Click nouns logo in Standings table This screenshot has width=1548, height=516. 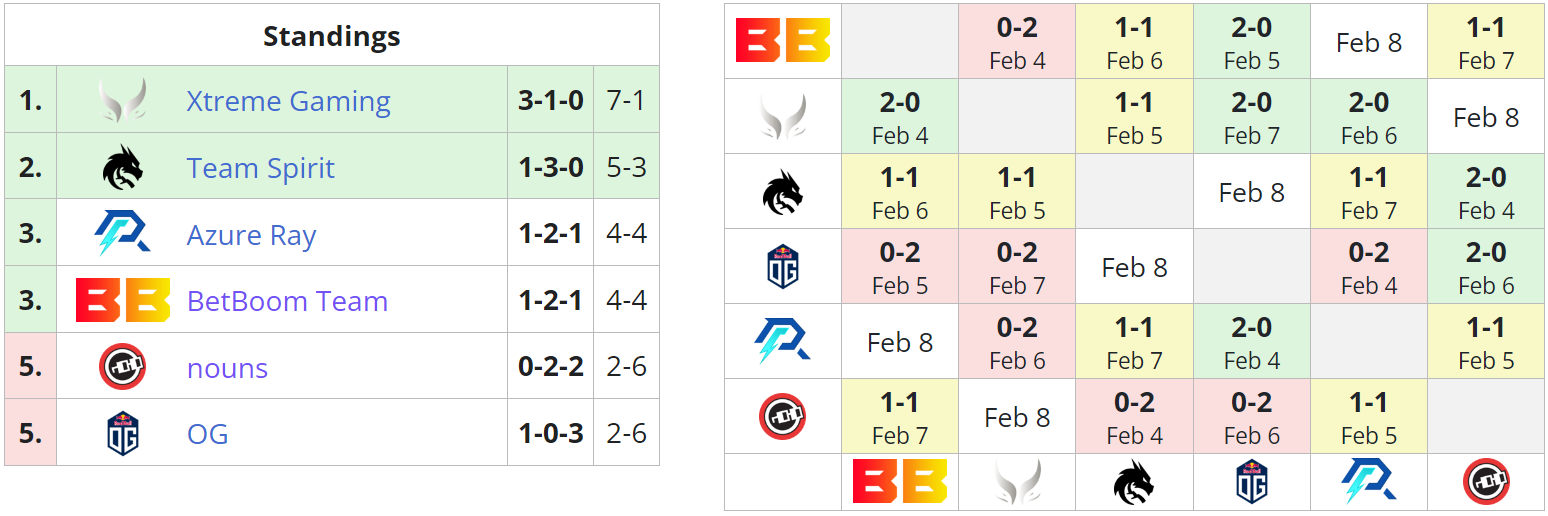pos(123,368)
